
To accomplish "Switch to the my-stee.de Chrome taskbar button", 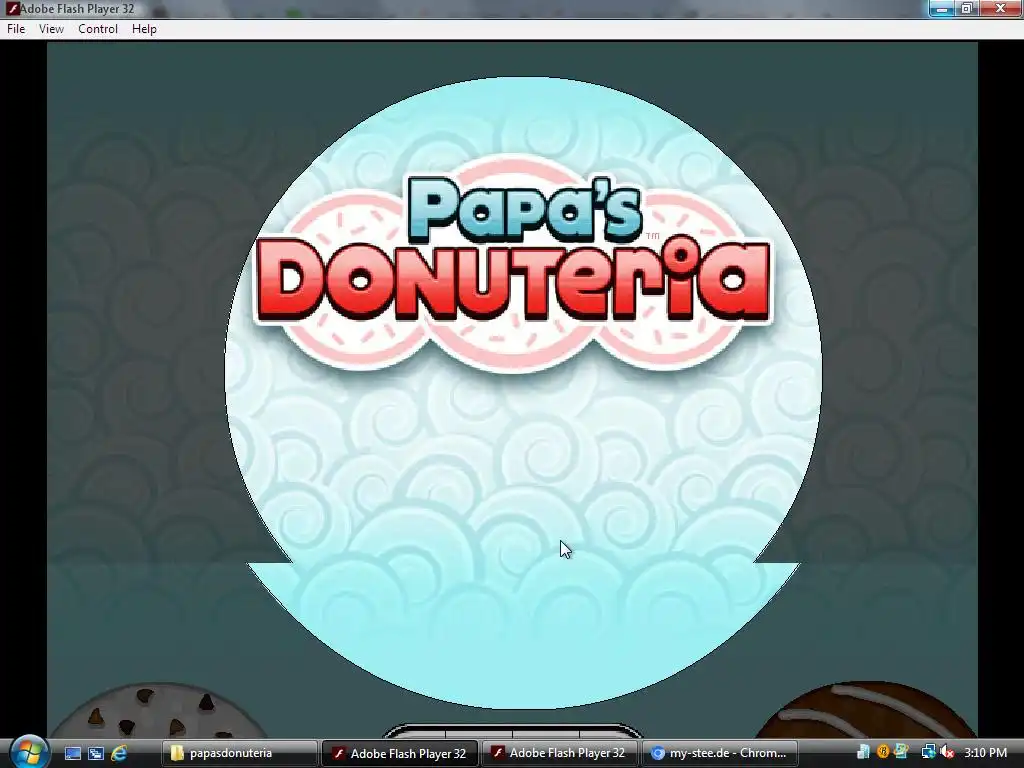I will [x=720, y=753].
